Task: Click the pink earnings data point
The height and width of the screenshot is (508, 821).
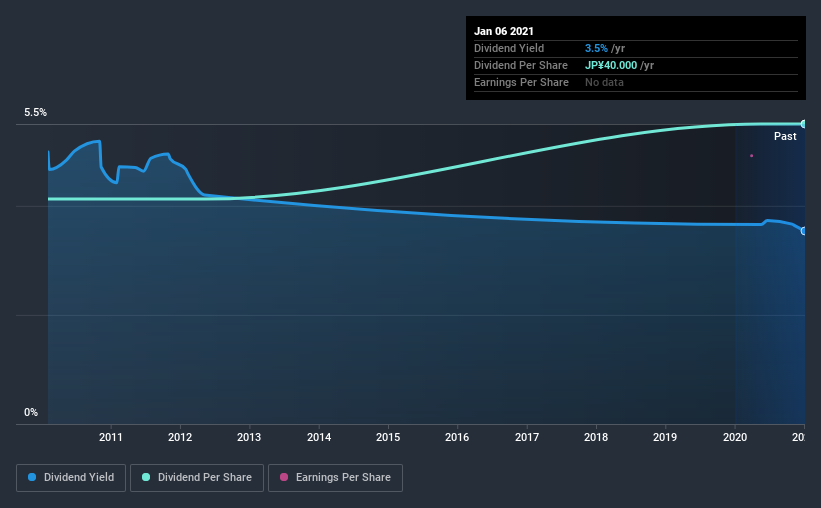Action: pyautogui.click(x=751, y=156)
